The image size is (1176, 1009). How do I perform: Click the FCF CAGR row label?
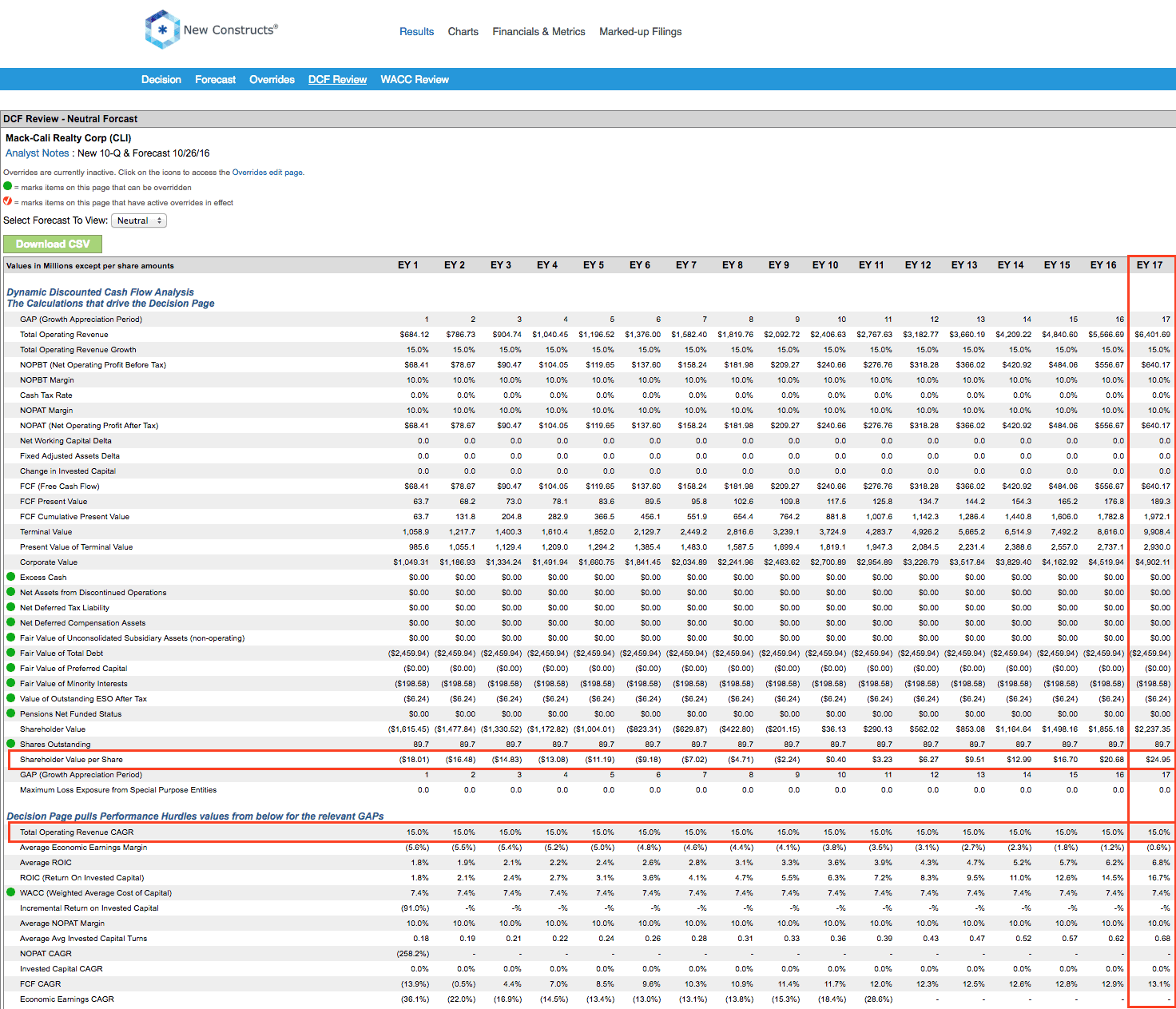point(41,984)
